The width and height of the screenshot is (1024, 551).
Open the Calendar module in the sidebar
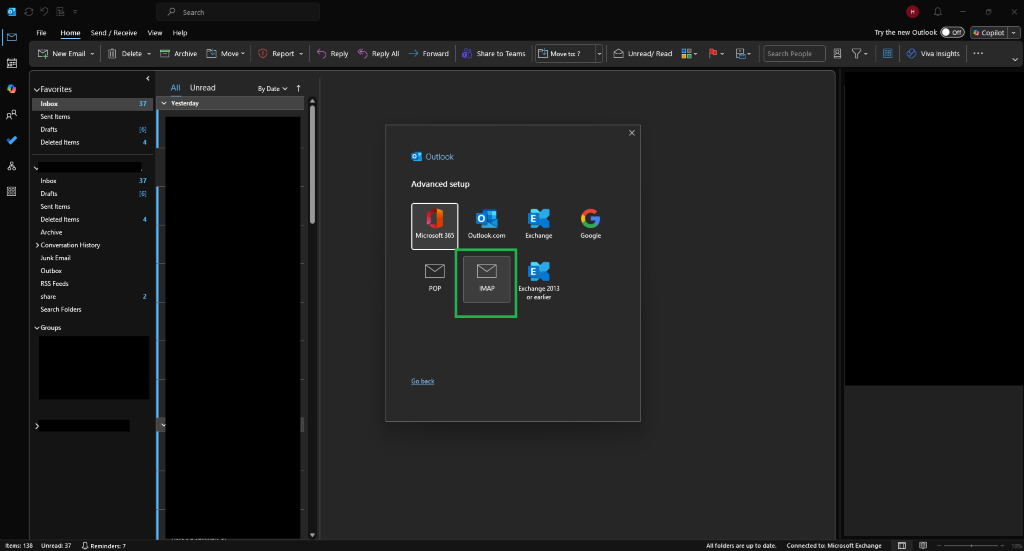pos(12,63)
